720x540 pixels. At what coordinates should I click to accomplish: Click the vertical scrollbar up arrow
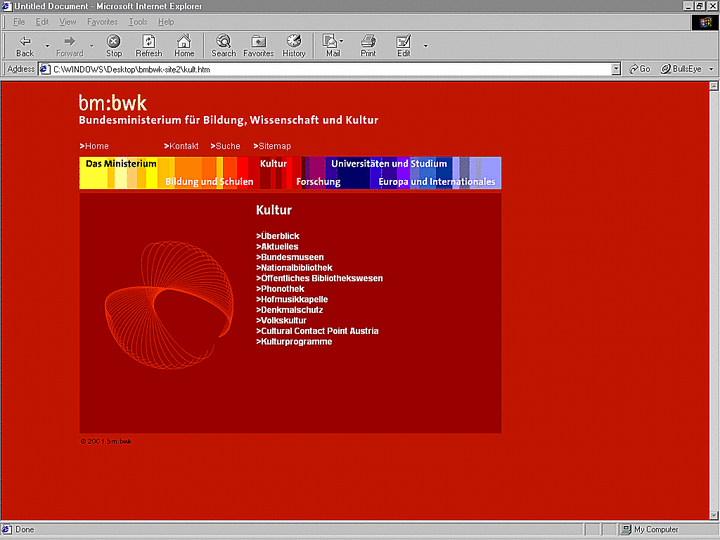tap(714, 85)
